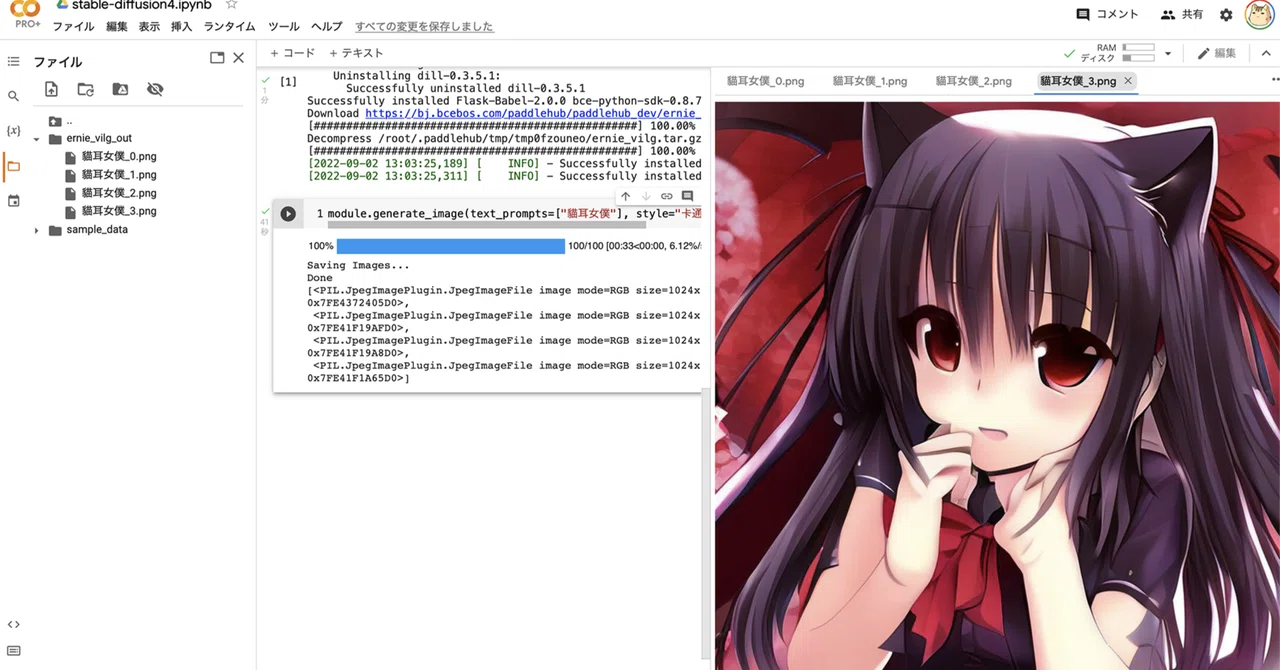Click the blue 100% progress bar
1280x670 pixels.
[451, 246]
